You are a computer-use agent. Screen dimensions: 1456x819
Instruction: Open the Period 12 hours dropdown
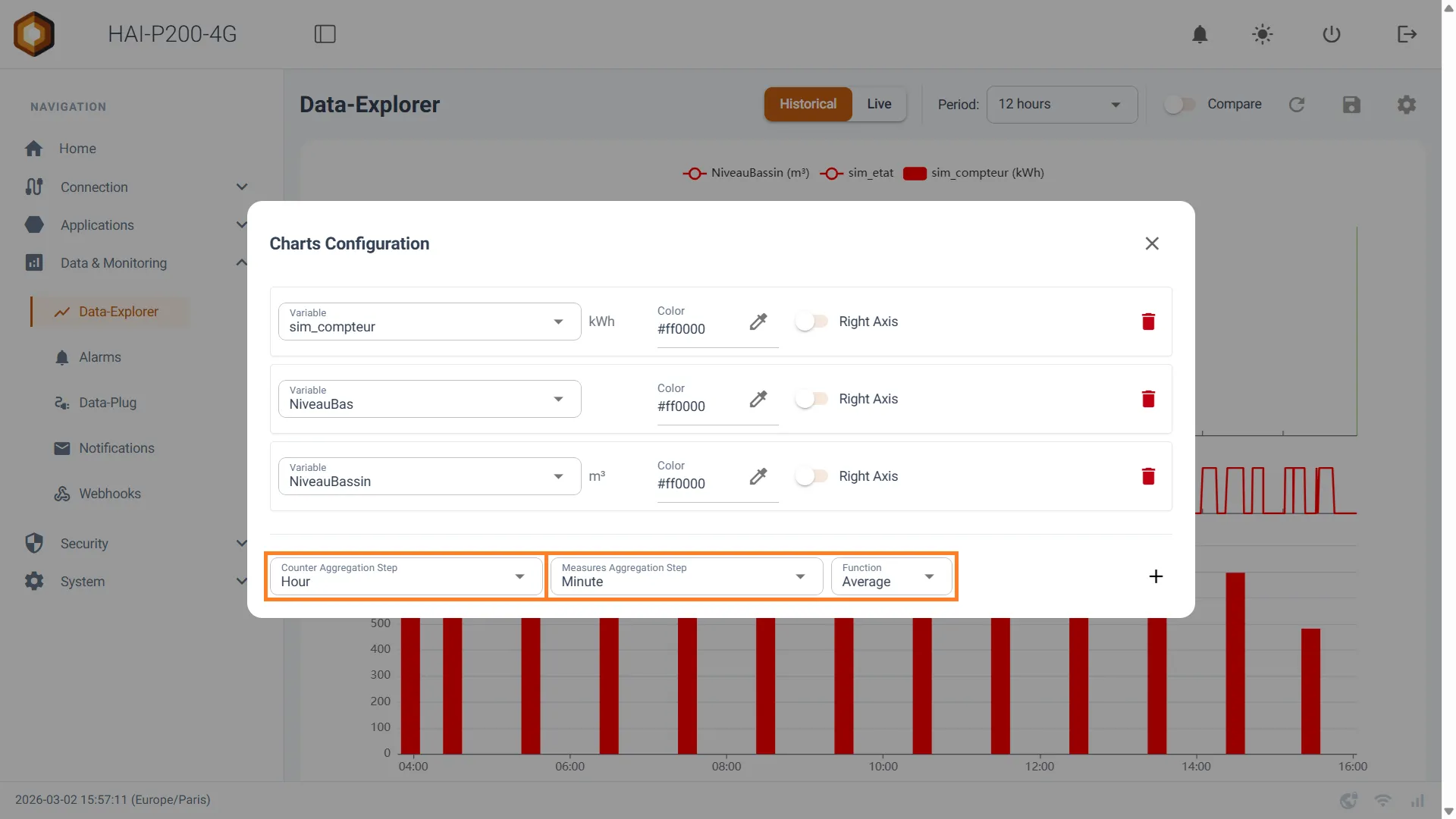tap(1062, 105)
